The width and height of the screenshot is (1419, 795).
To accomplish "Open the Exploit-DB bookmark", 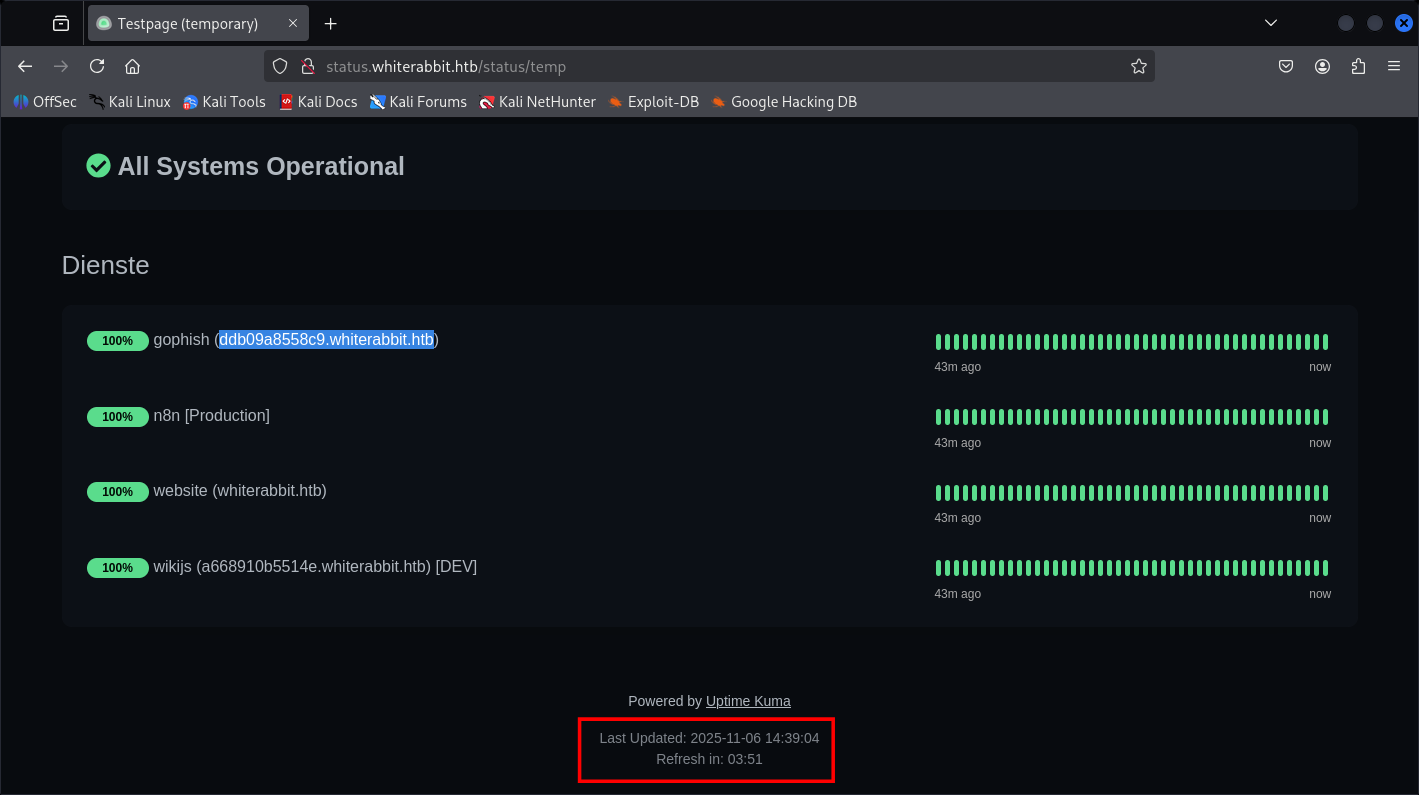I will click(653, 102).
